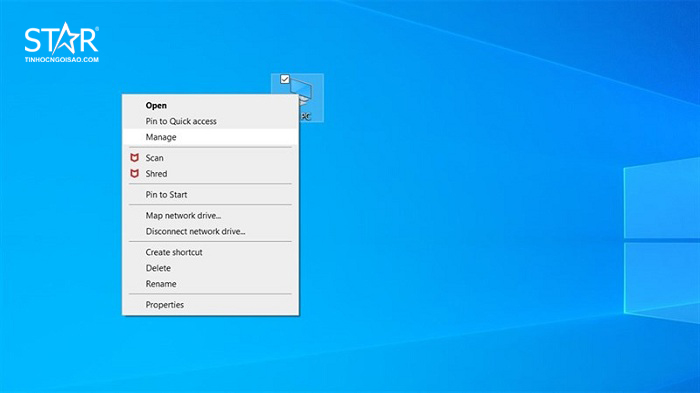Untick the checkbox on the desktop icon

click(285, 79)
